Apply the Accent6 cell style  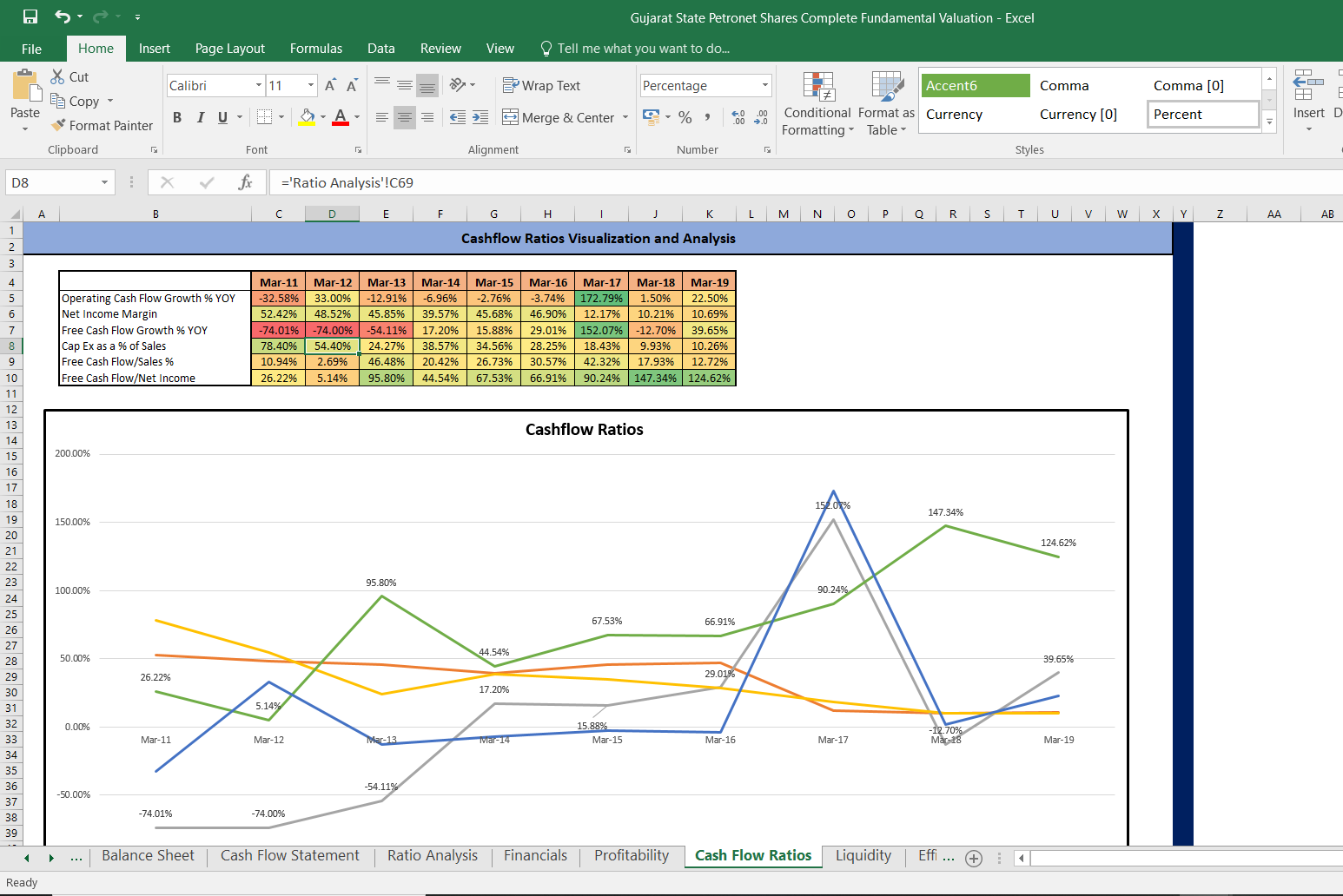coord(976,85)
